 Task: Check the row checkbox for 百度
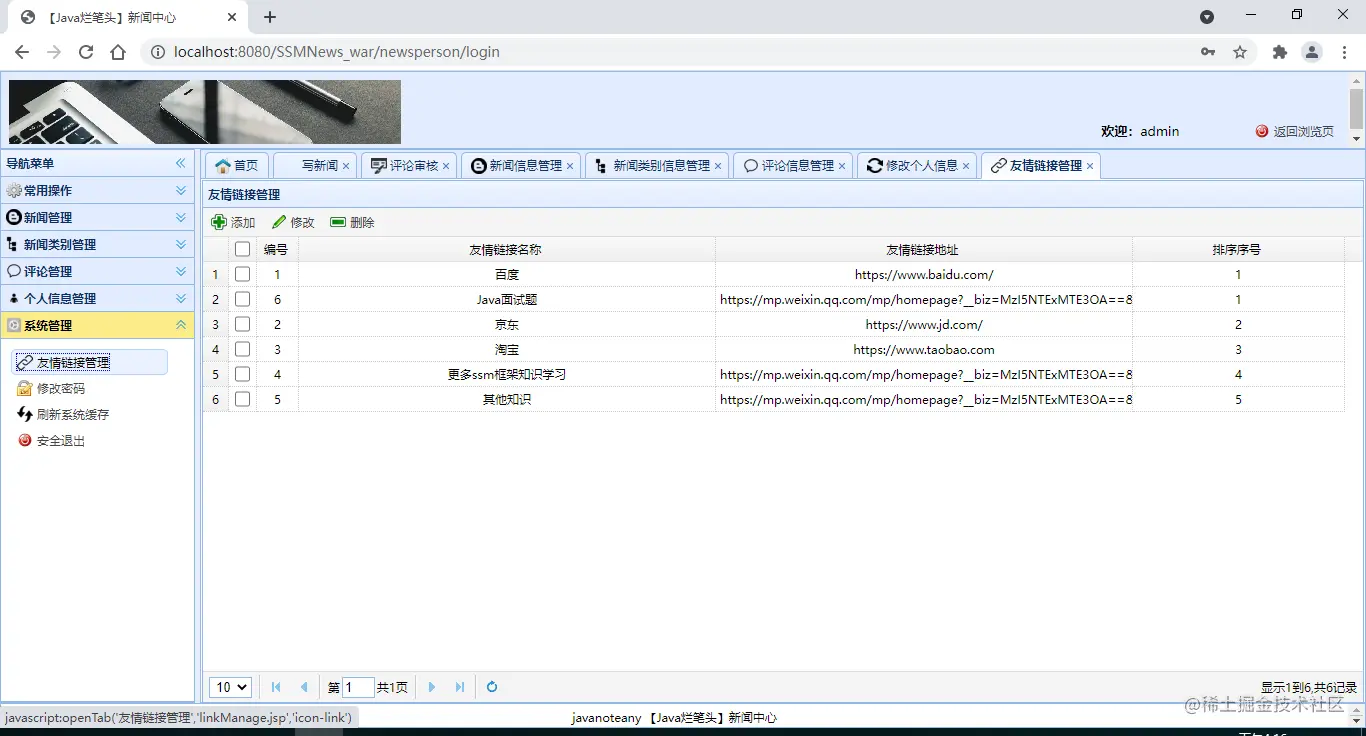point(242,274)
